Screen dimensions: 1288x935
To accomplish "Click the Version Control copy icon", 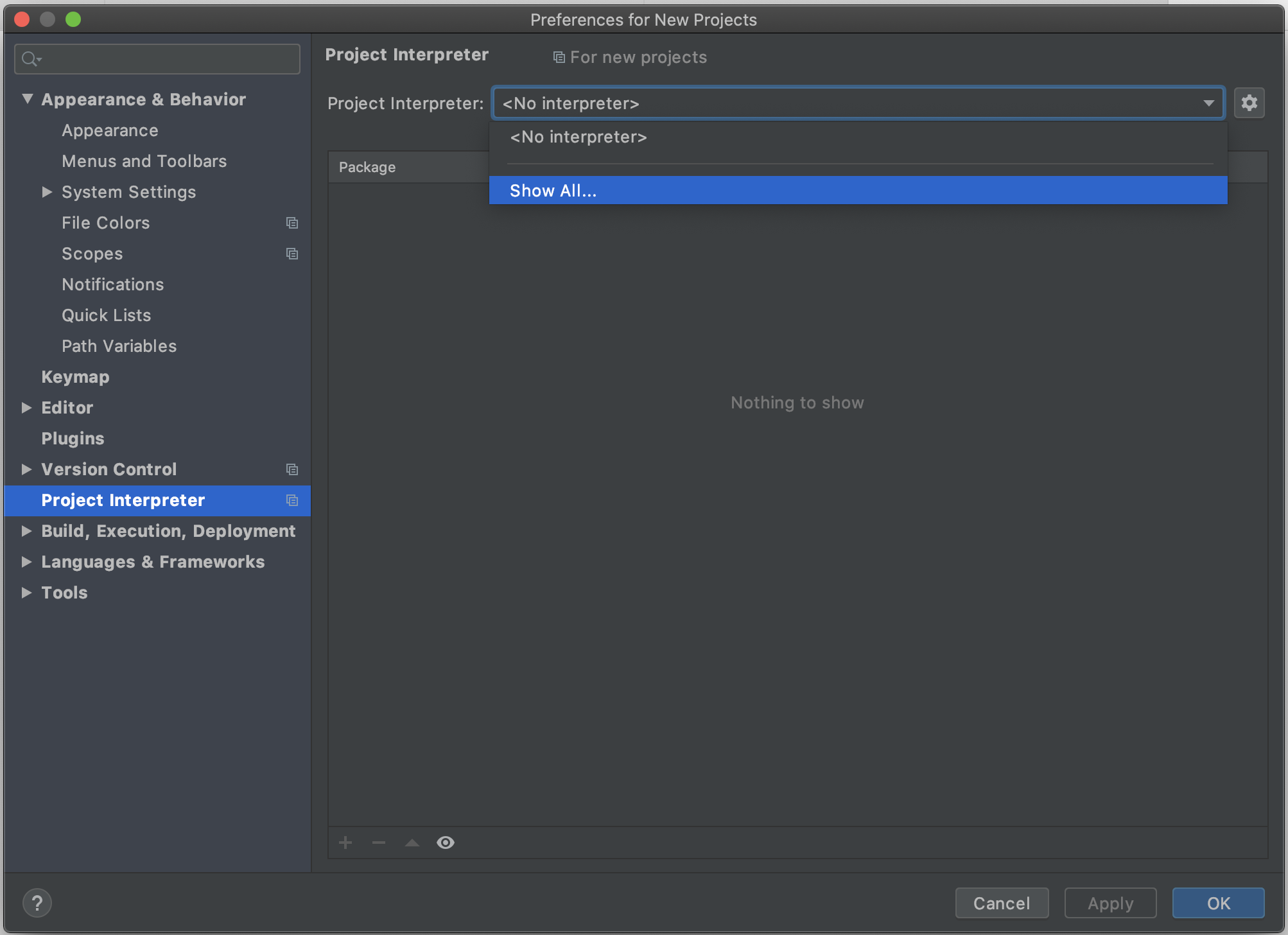I will (291, 469).
